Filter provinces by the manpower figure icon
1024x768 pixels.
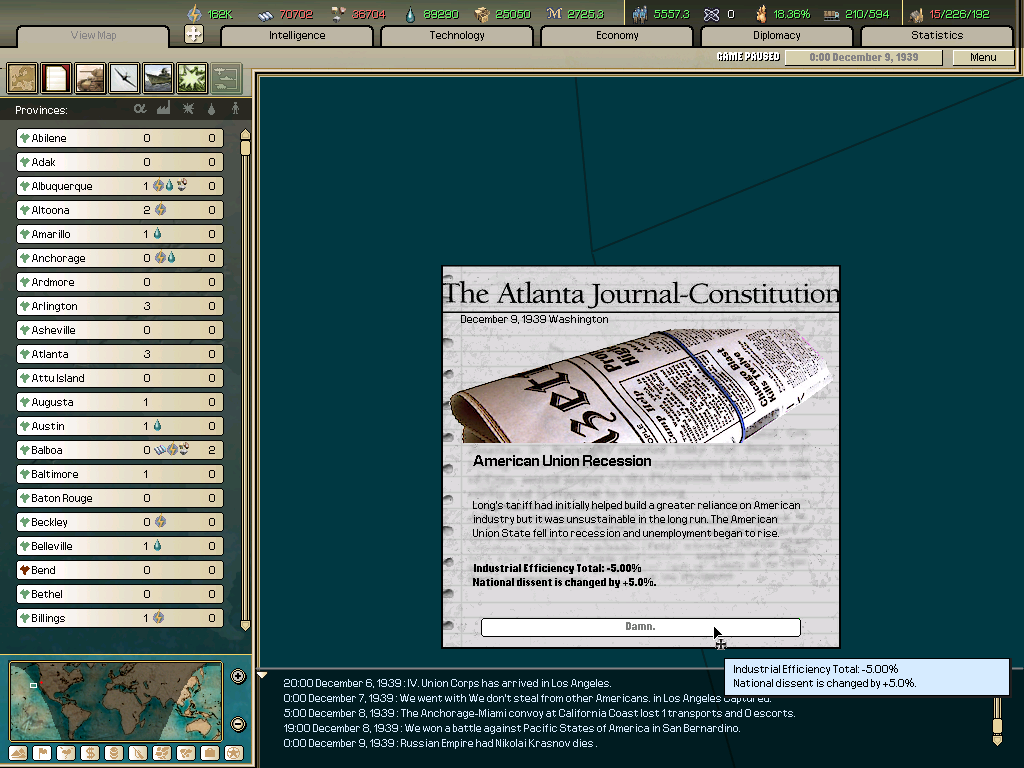pos(233,110)
